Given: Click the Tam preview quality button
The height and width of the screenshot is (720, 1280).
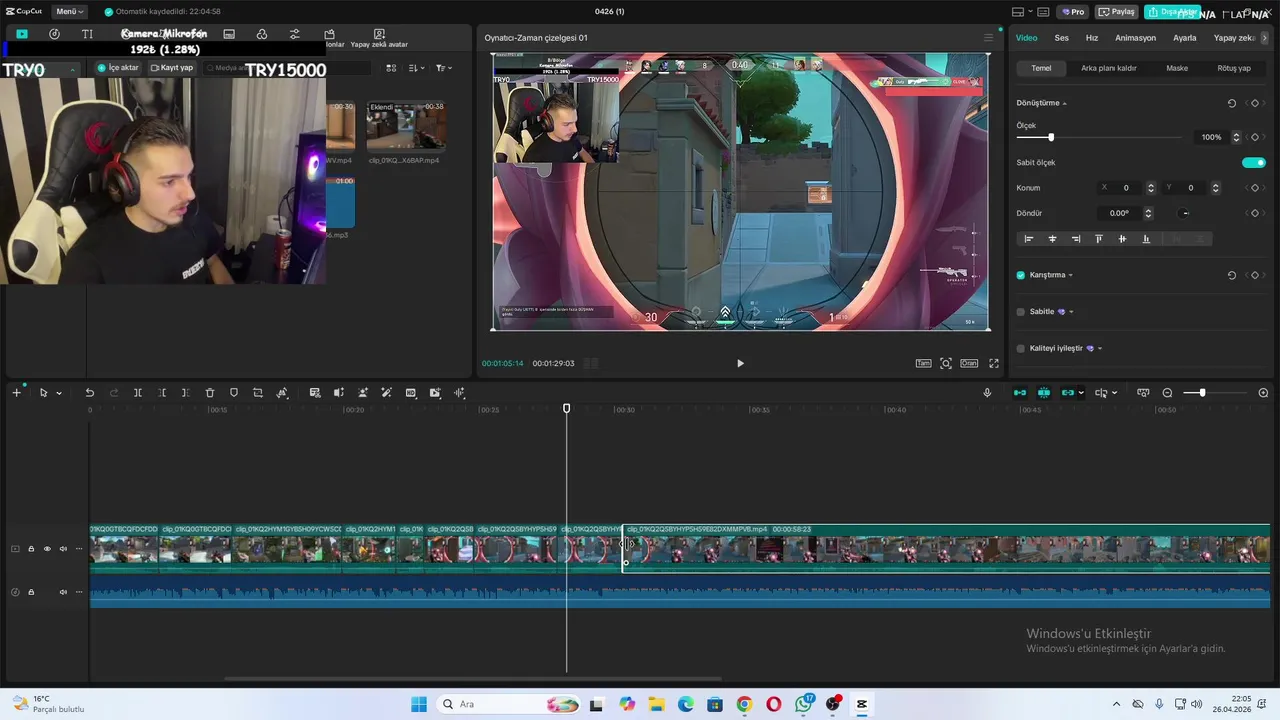Looking at the screenshot, I should tap(923, 363).
